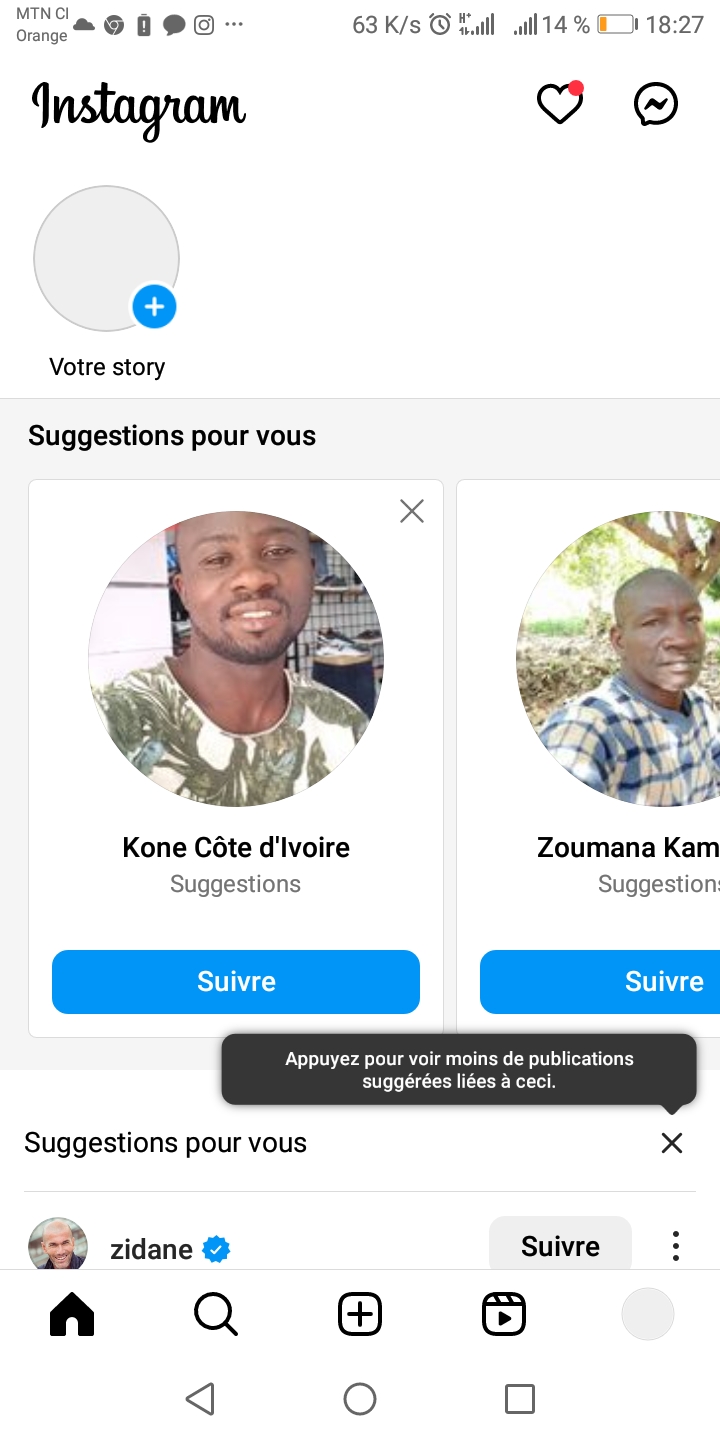Tap the blue plus to add story
This screenshot has width=720, height=1440.
(x=154, y=307)
